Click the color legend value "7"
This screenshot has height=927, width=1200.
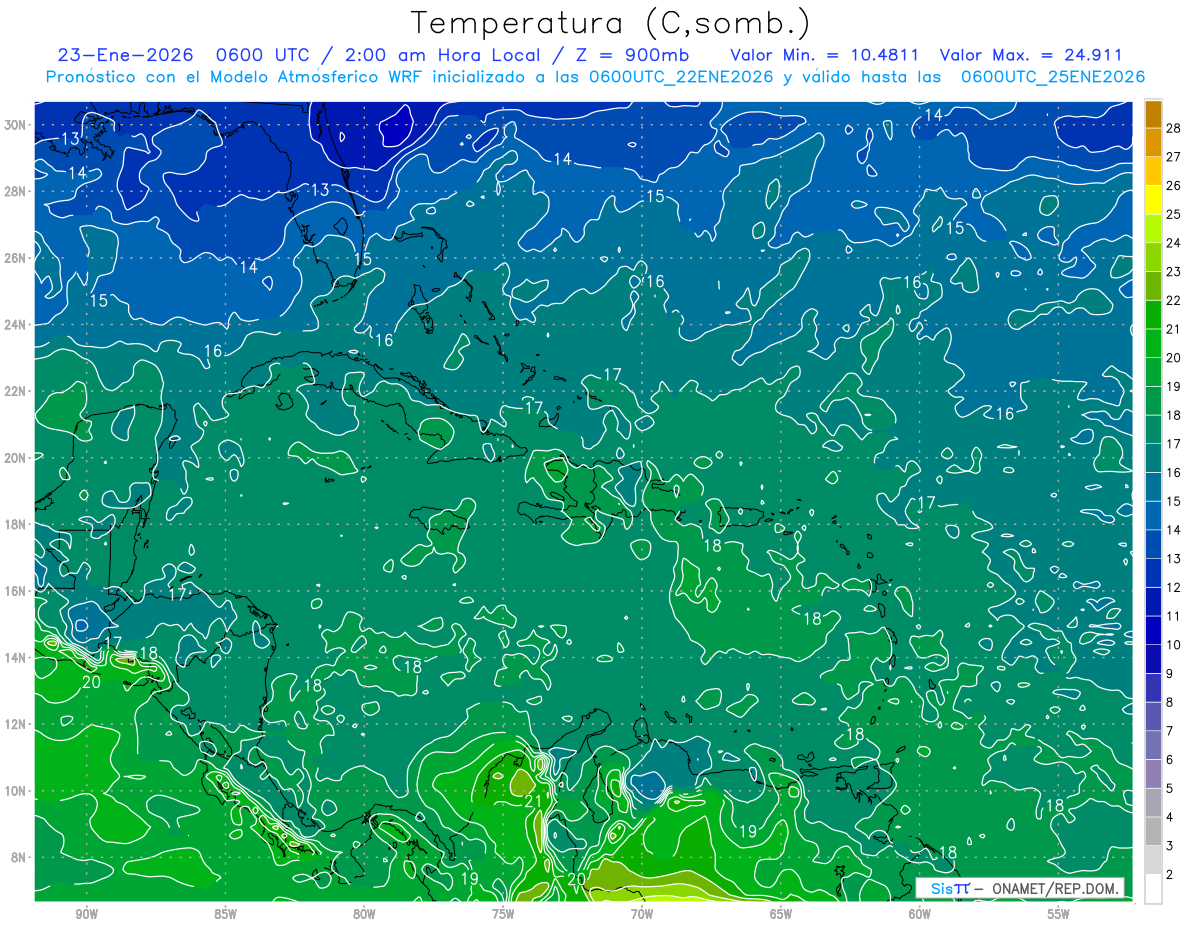point(1170,731)
